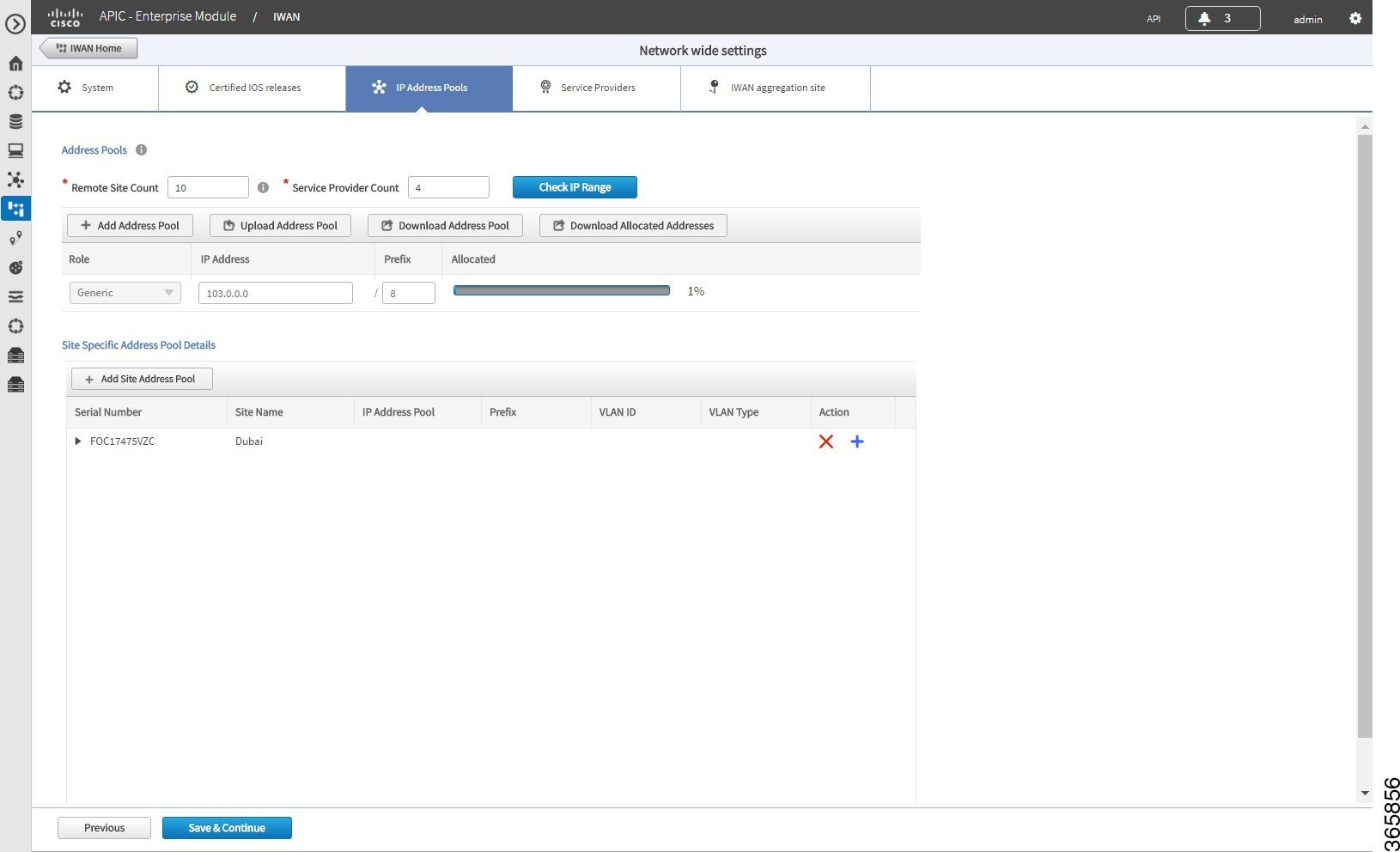Click the Site Name column header
This screenshot has height=852, width=1400.
(x=290, y=412)
